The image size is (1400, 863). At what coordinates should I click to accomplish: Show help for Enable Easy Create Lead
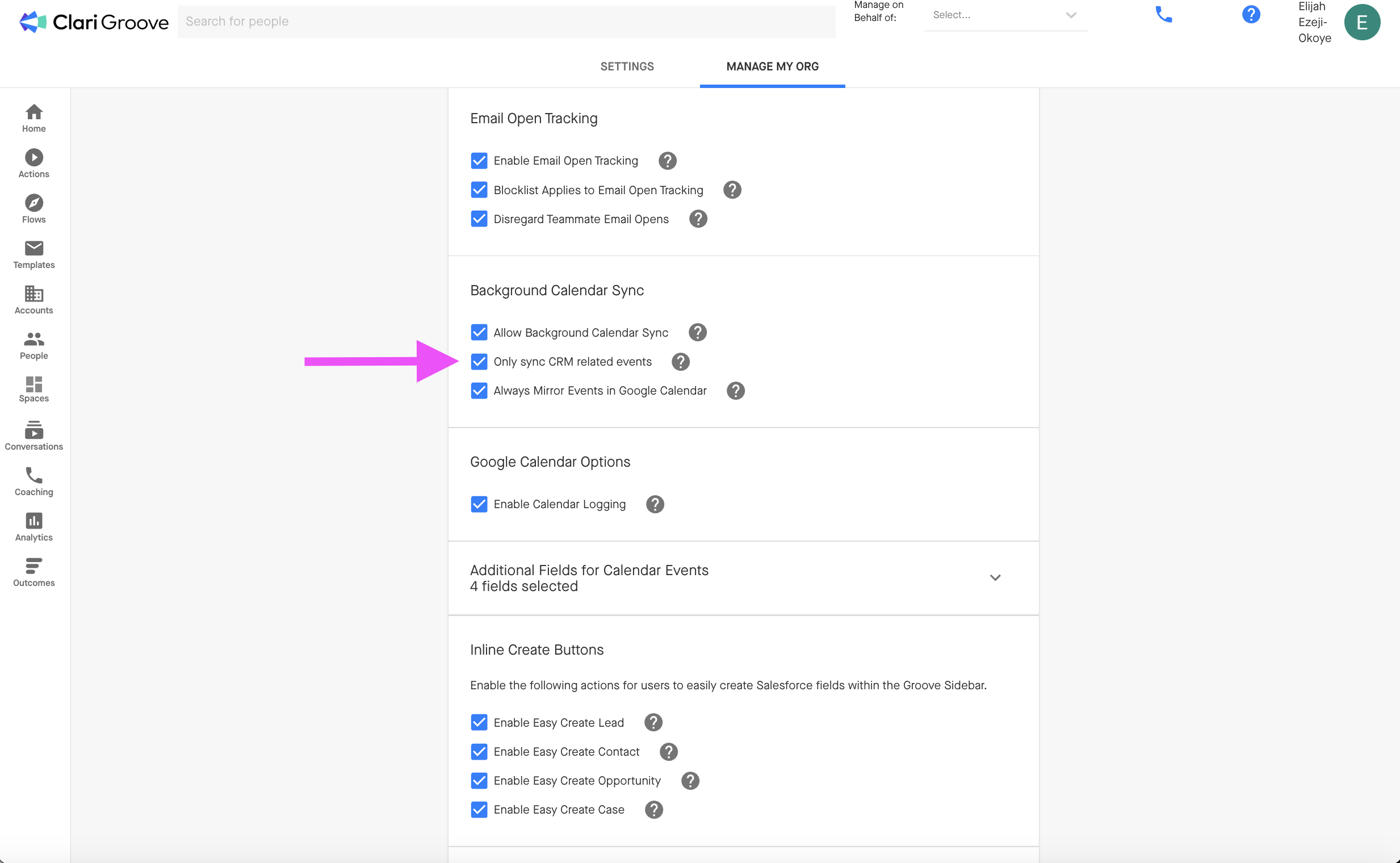click(653, 723)
